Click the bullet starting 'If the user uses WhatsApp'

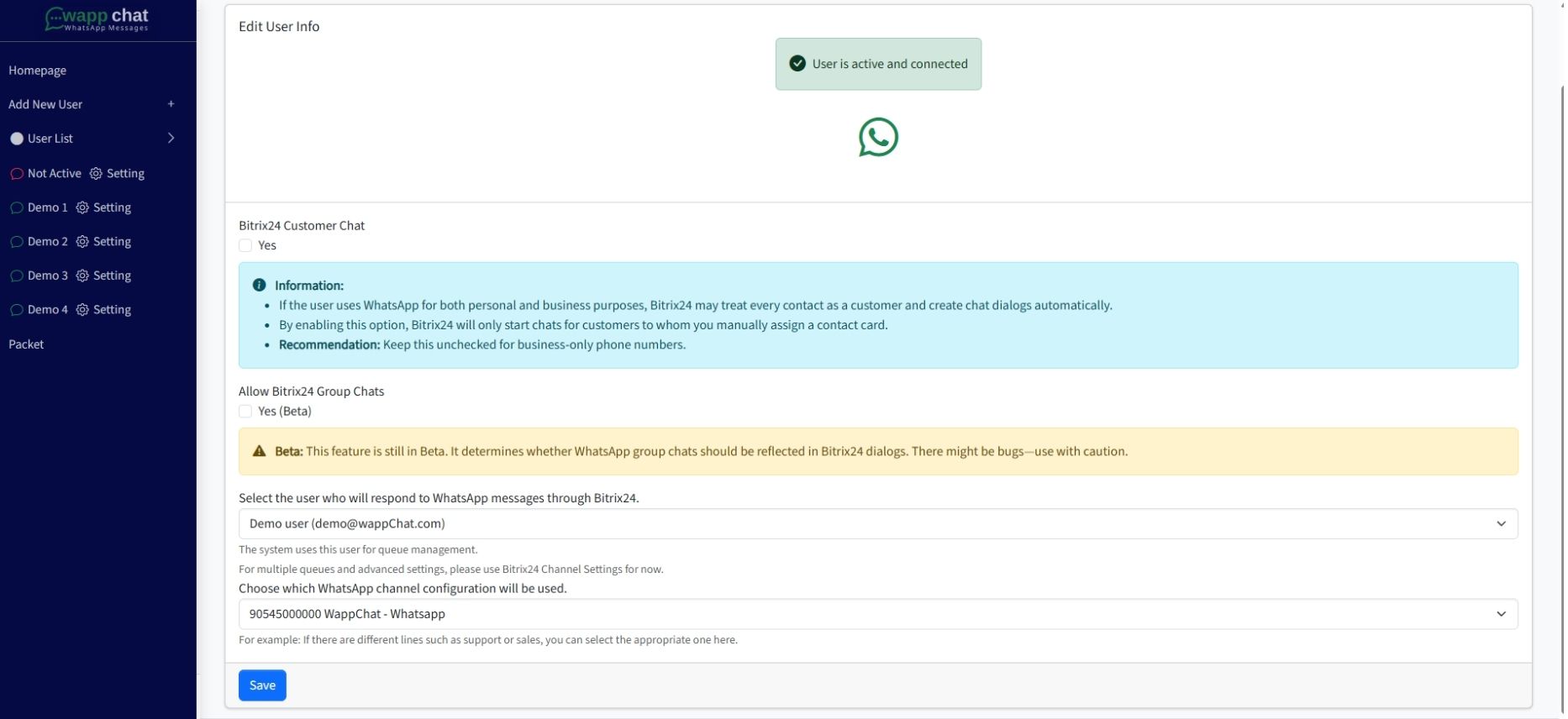696,306
